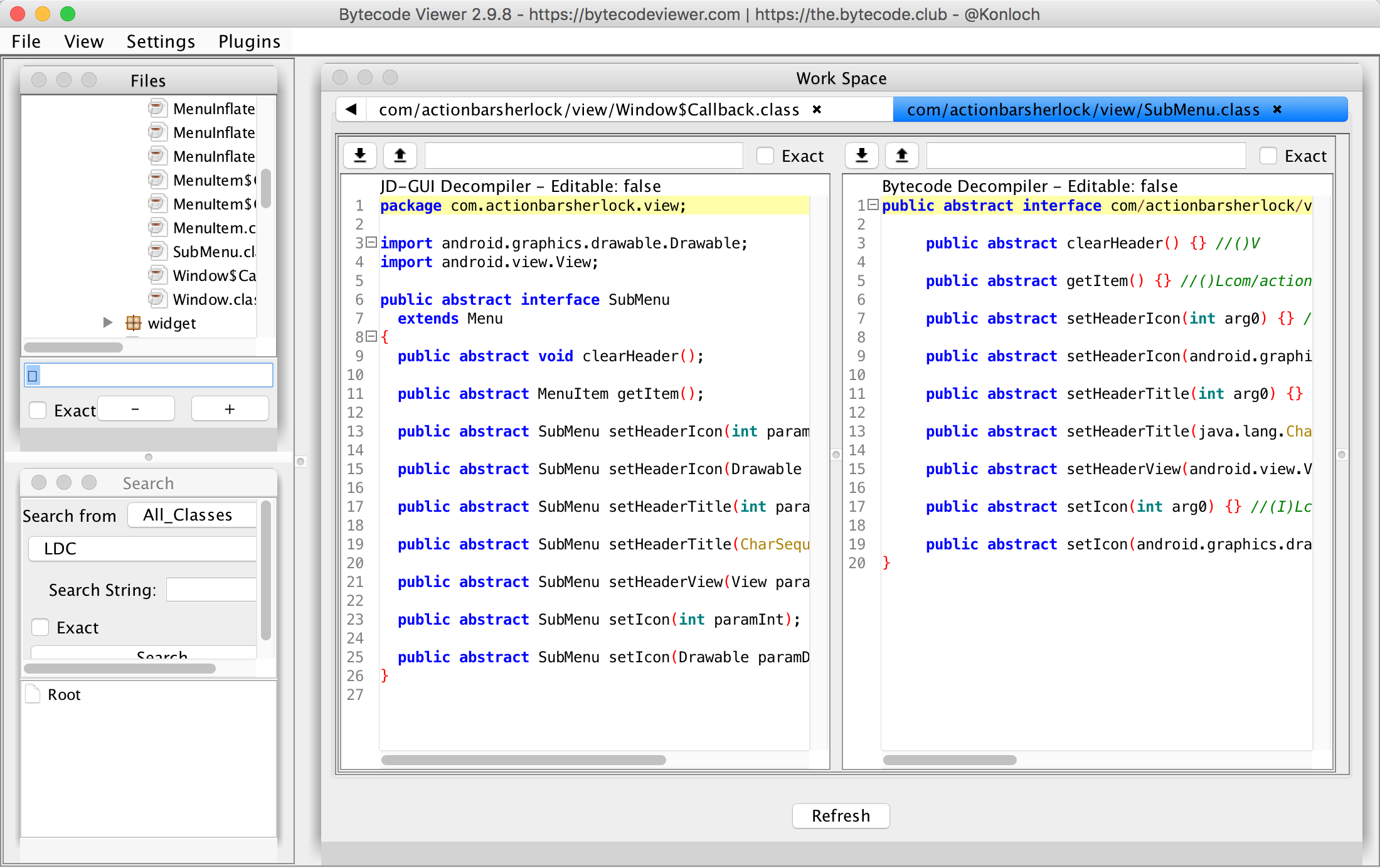Select the widget package icon
The height and width of the screenshot is (868, 1380).
134,323
